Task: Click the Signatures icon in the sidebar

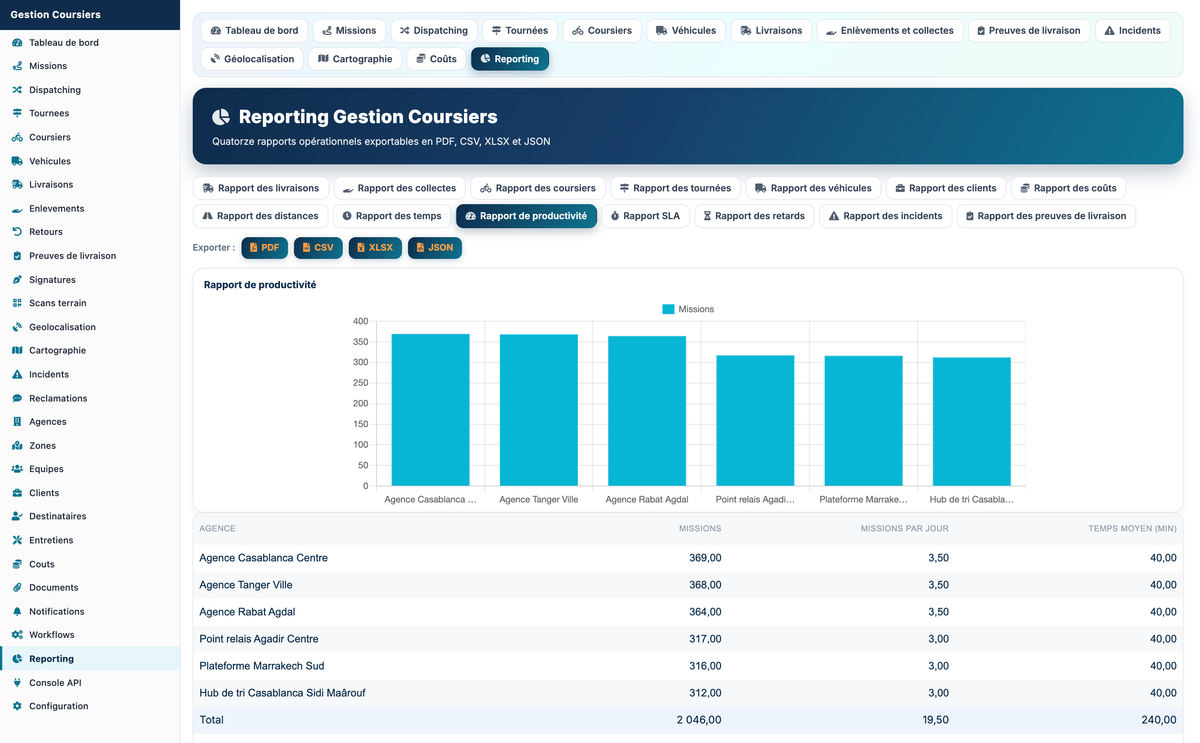Action: [x=17, y=280]
